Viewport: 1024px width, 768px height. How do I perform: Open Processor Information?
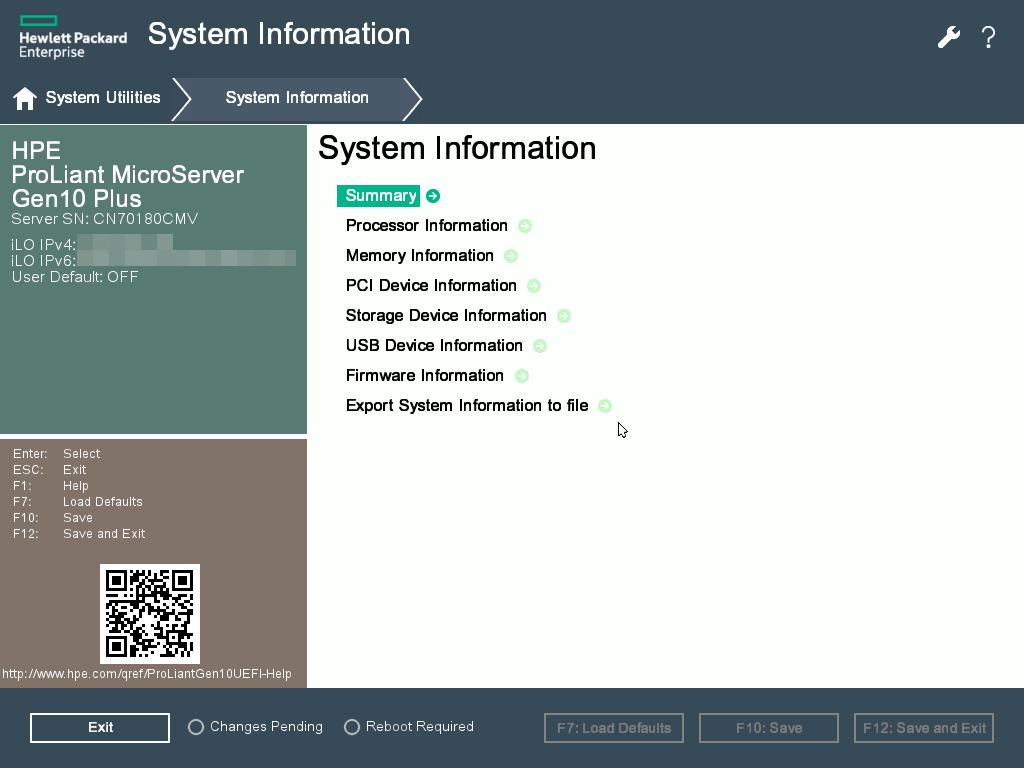click(x=426, y=225)
